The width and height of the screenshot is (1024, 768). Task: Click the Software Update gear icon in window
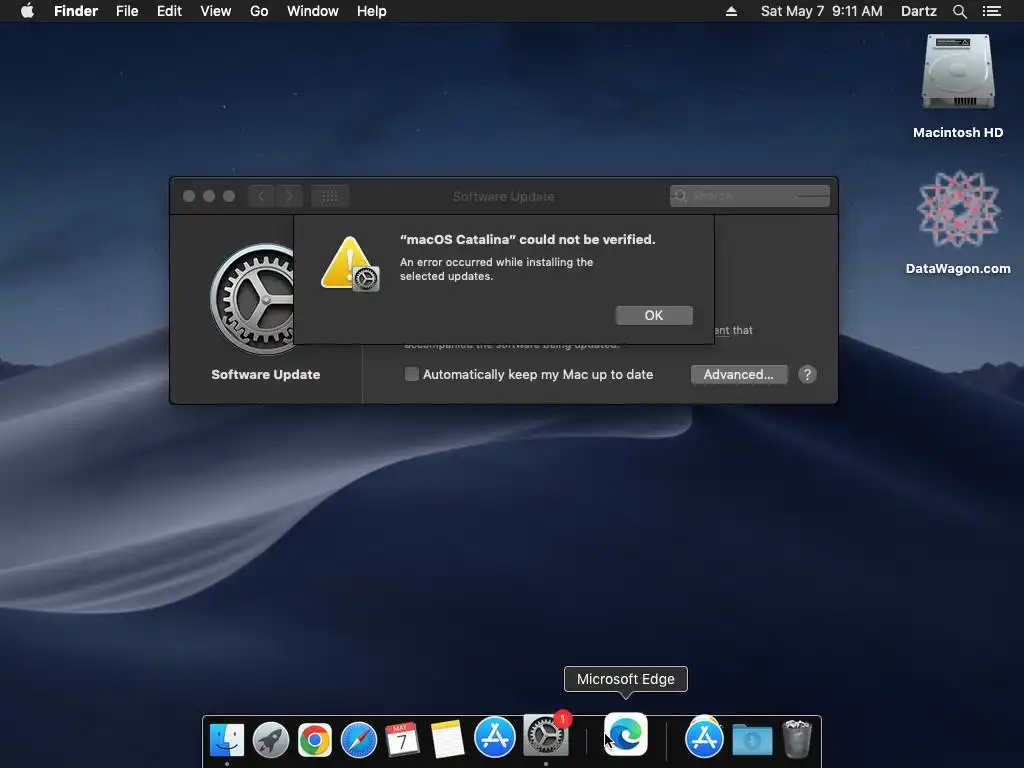click(253, 299)
